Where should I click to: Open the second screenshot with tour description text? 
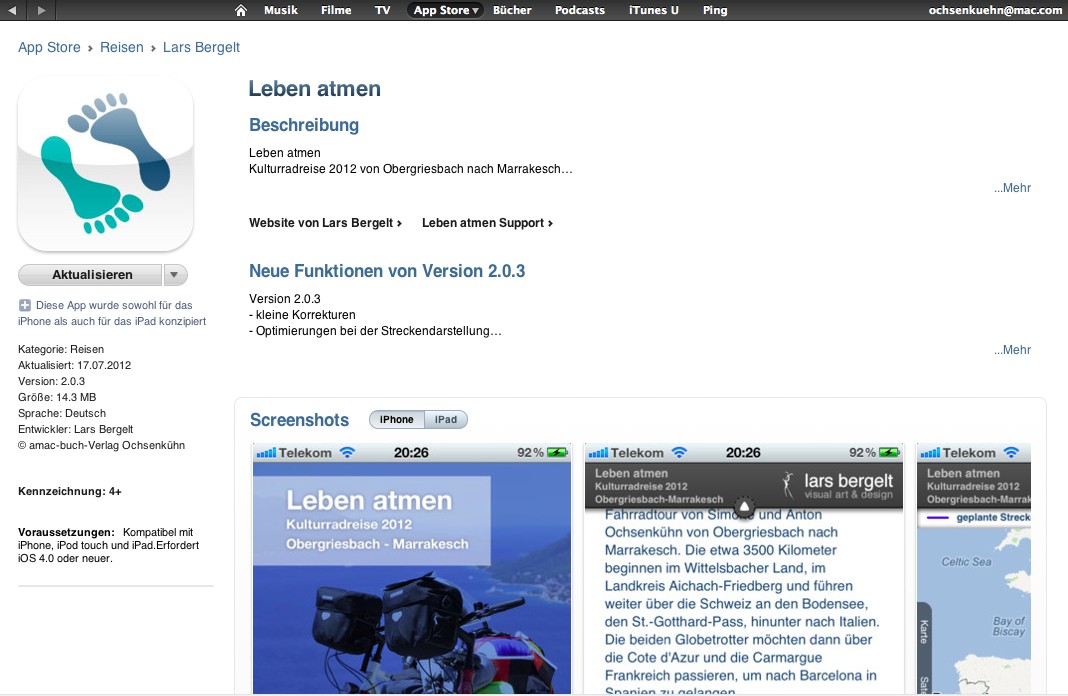click(x=744, y=569)
